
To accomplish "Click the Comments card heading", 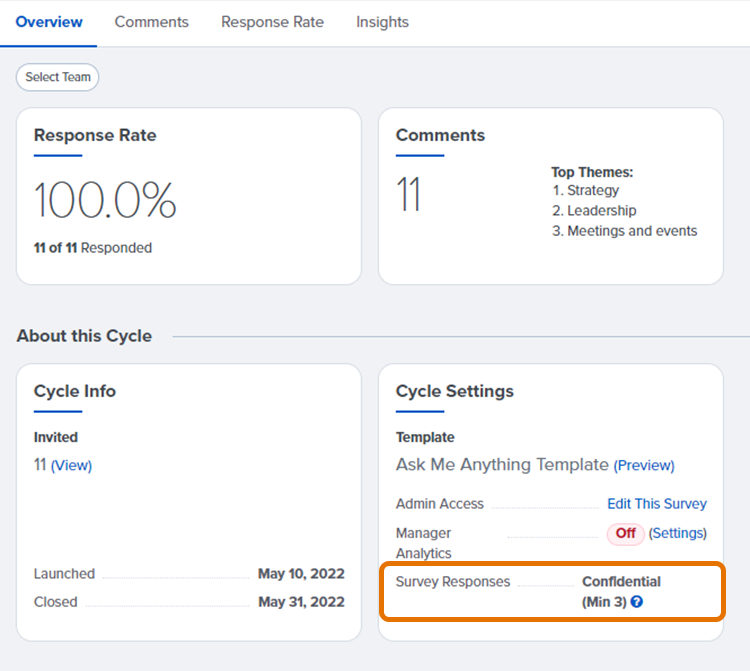I will pos(440,135).
